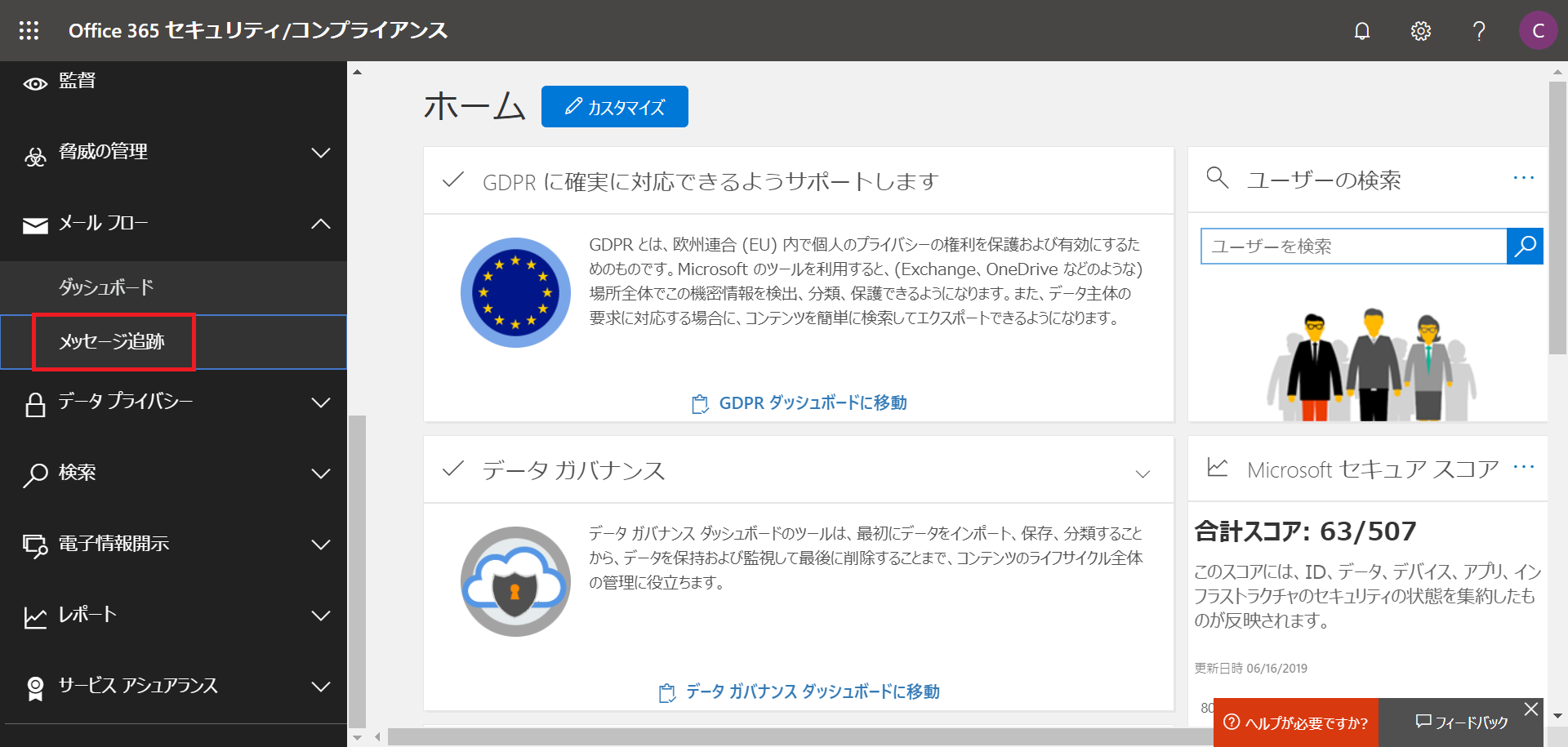
Task: Click the メール フロー envelope icon
Action: pyautogui.click(x=35, y=225)
